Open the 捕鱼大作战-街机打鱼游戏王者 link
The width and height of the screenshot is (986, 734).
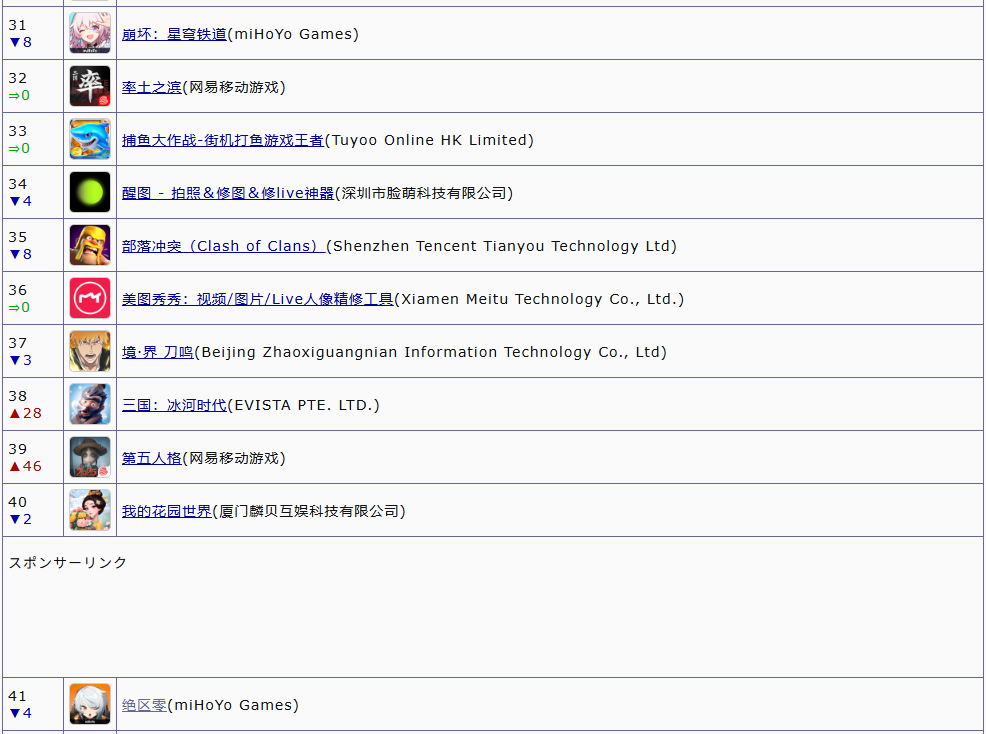click(223, 140)
